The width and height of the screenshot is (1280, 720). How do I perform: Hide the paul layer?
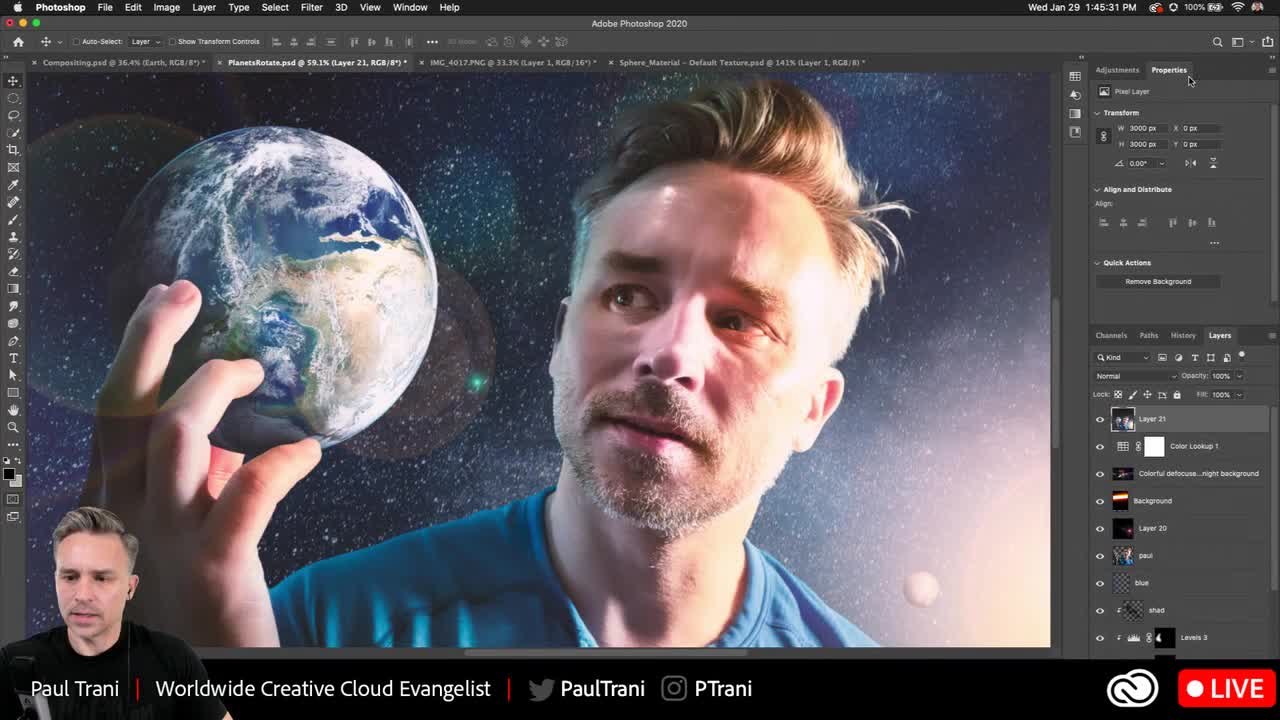pos(1100,556)
